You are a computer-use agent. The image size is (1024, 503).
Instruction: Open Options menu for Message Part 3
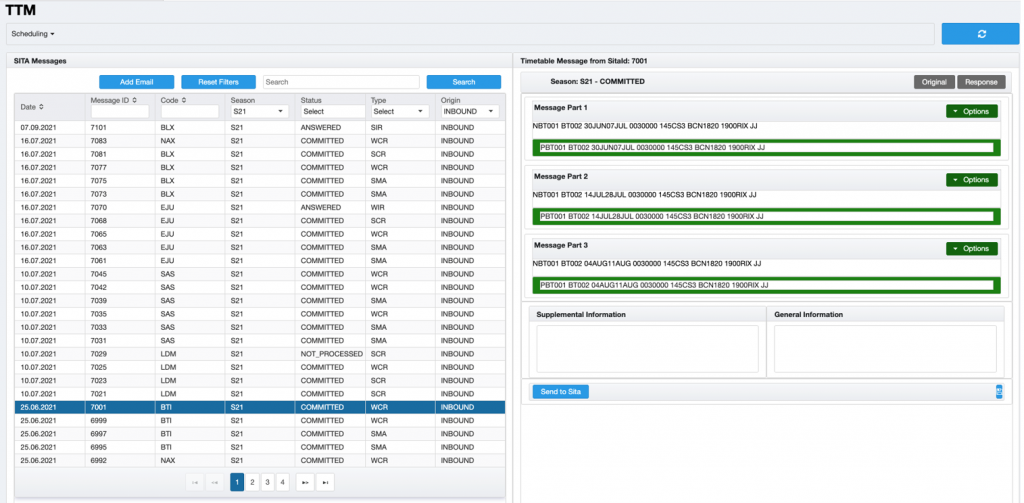coord(971,248)
